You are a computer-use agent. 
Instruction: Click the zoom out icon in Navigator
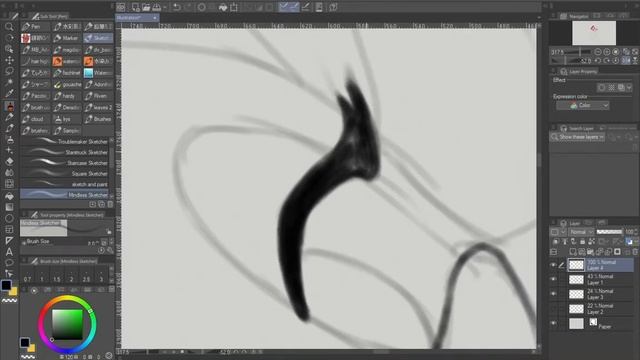[598, 52]
